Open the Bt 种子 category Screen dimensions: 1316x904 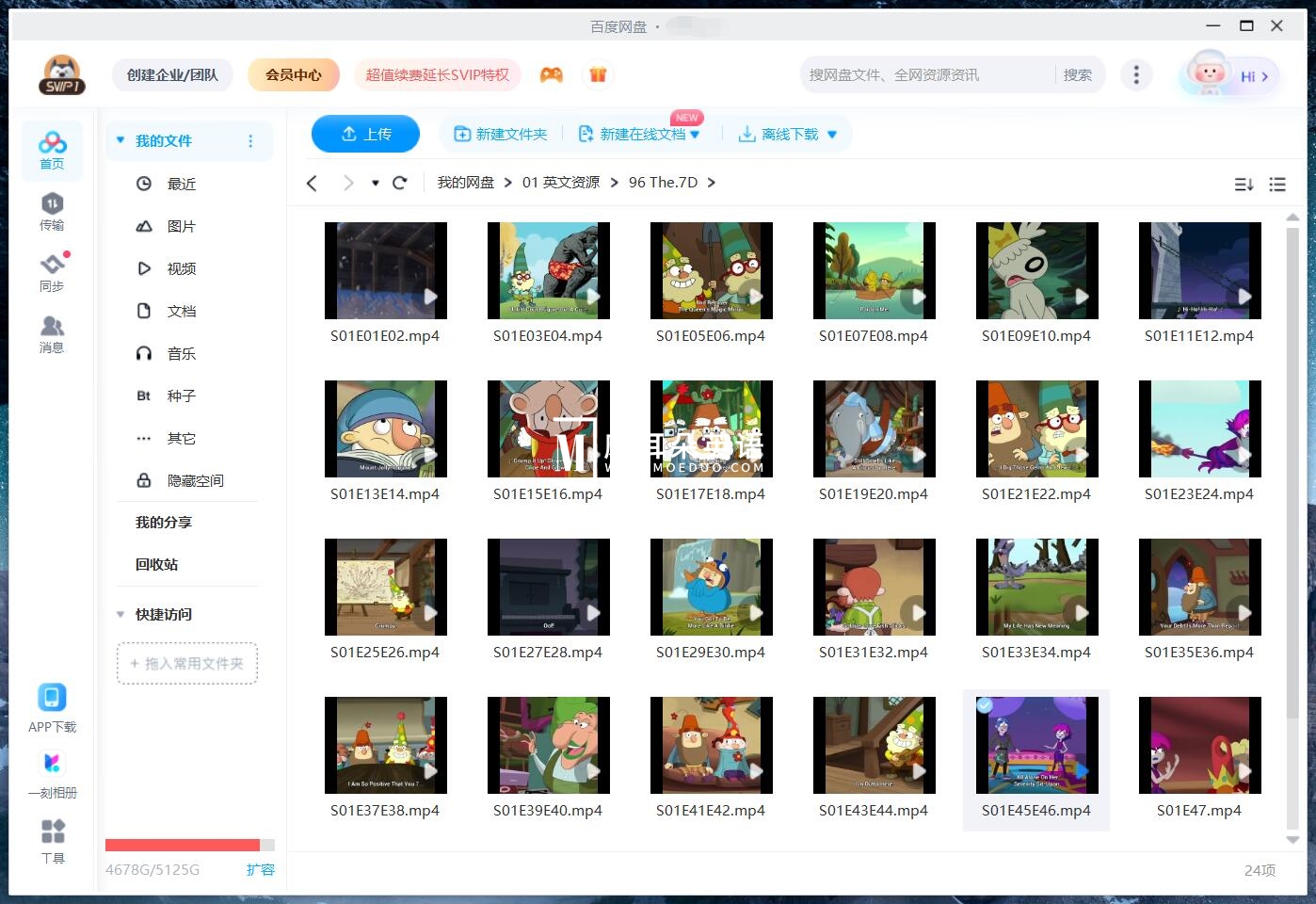(x=180, y=395)
